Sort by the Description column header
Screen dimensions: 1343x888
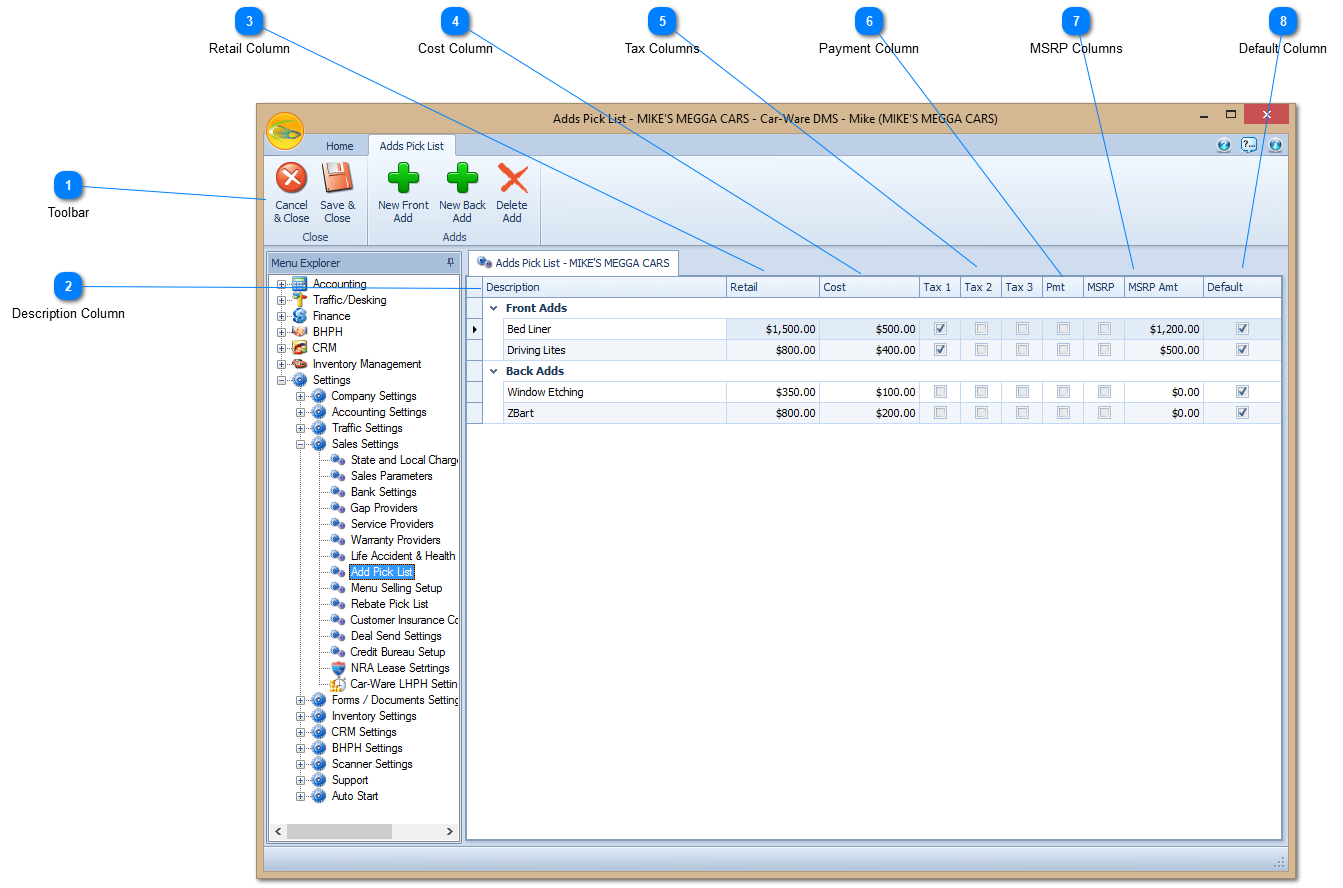pos(604,287)
